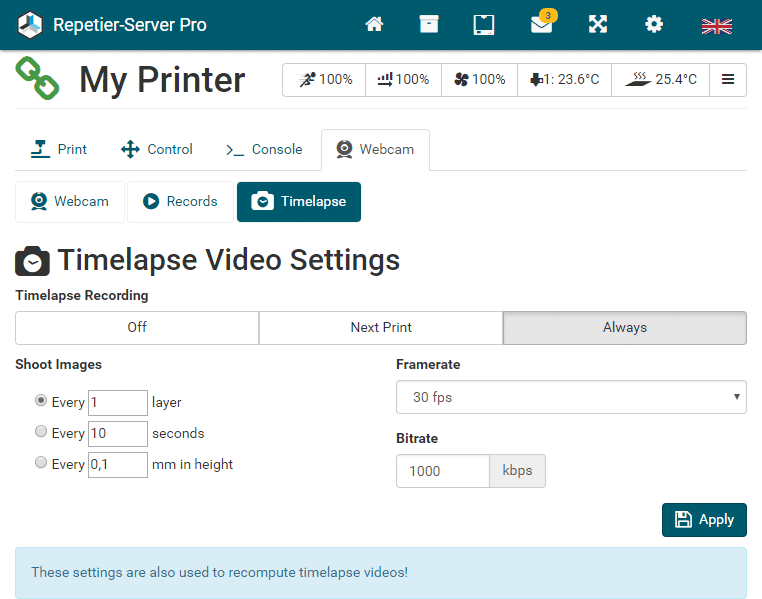Image resolution: width=762 pixels, height=599 pixels.
Task: Set timelapse recording to Off
Action: coord(137,327)
